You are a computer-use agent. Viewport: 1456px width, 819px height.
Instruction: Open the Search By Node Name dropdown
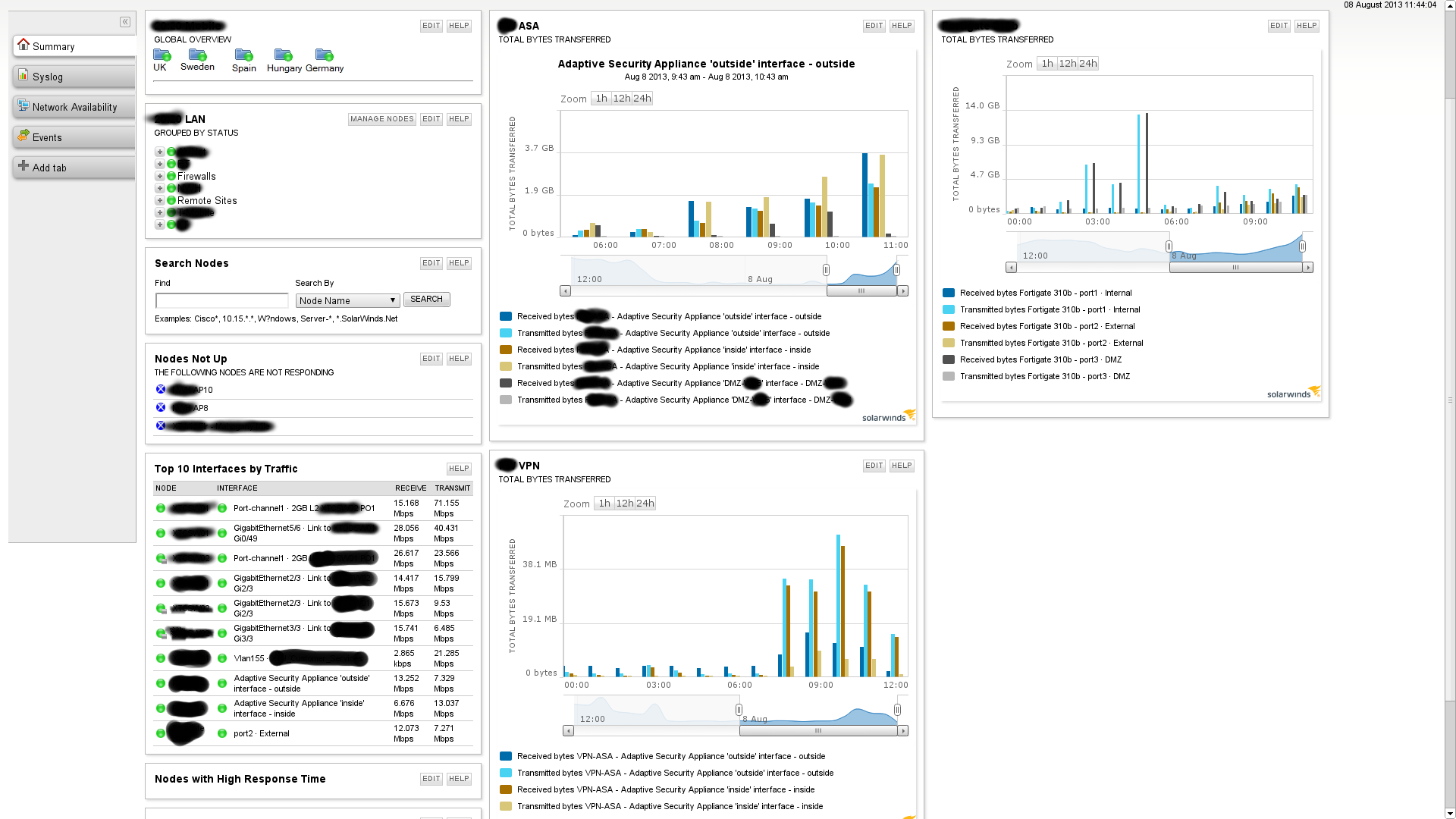[x=347, y=300]
